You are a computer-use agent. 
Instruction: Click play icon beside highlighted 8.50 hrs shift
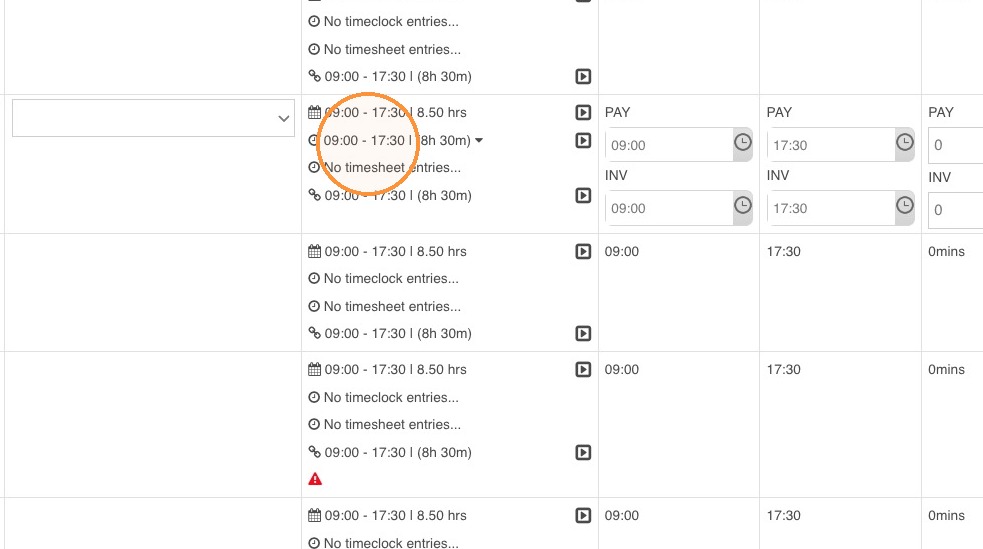point(583,113)
